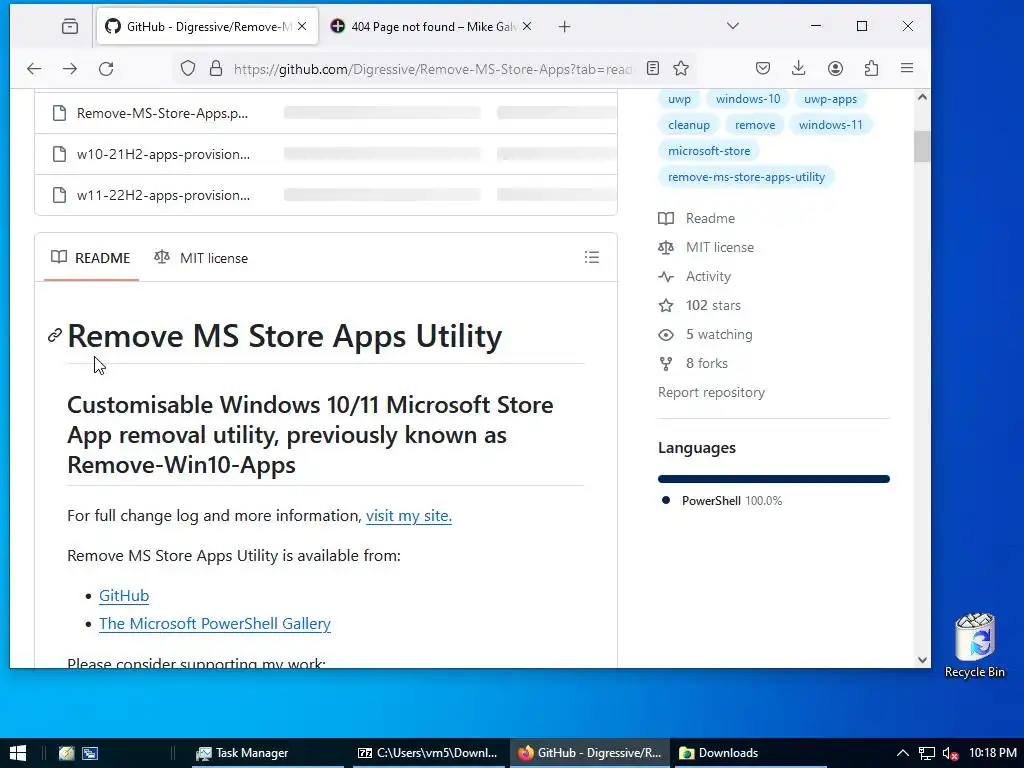1024x768 pixels.
Task: Click the remove-ms-store-apps-utility topic tag
Action: click(746, 177)
